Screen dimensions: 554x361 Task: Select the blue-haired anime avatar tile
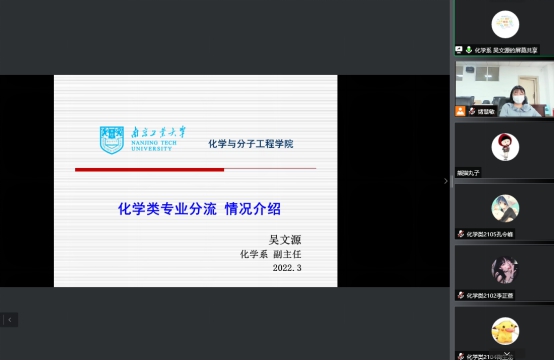505,208
